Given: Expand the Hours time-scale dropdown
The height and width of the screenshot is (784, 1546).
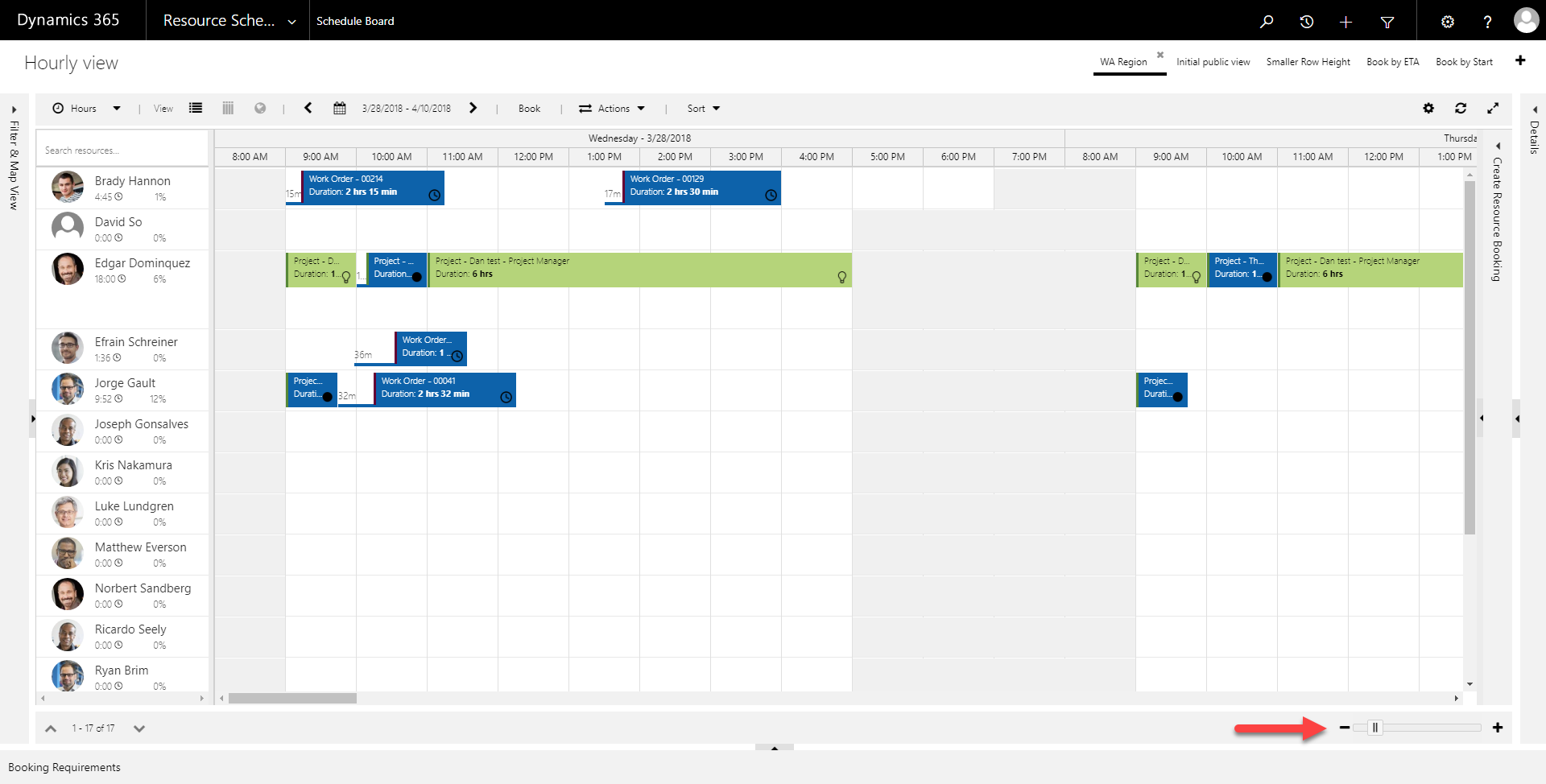Looking at the screenshot, I should (x=116, y=108).
